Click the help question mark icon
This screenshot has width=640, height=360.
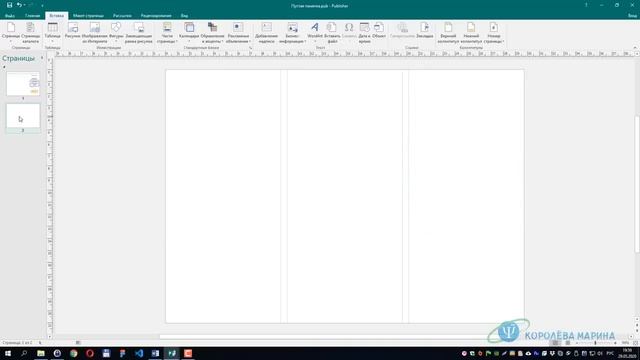pyautogui.click(x=586, y=5)
